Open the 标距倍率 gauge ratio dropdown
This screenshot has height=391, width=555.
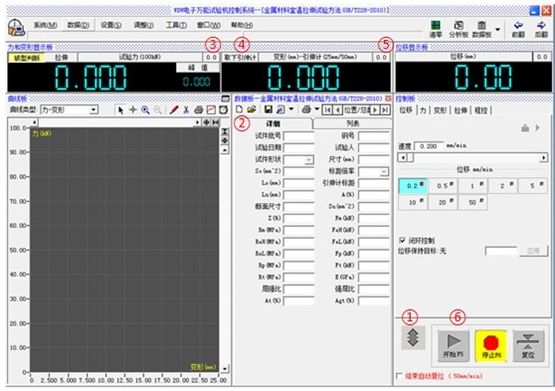click(384, 172)
